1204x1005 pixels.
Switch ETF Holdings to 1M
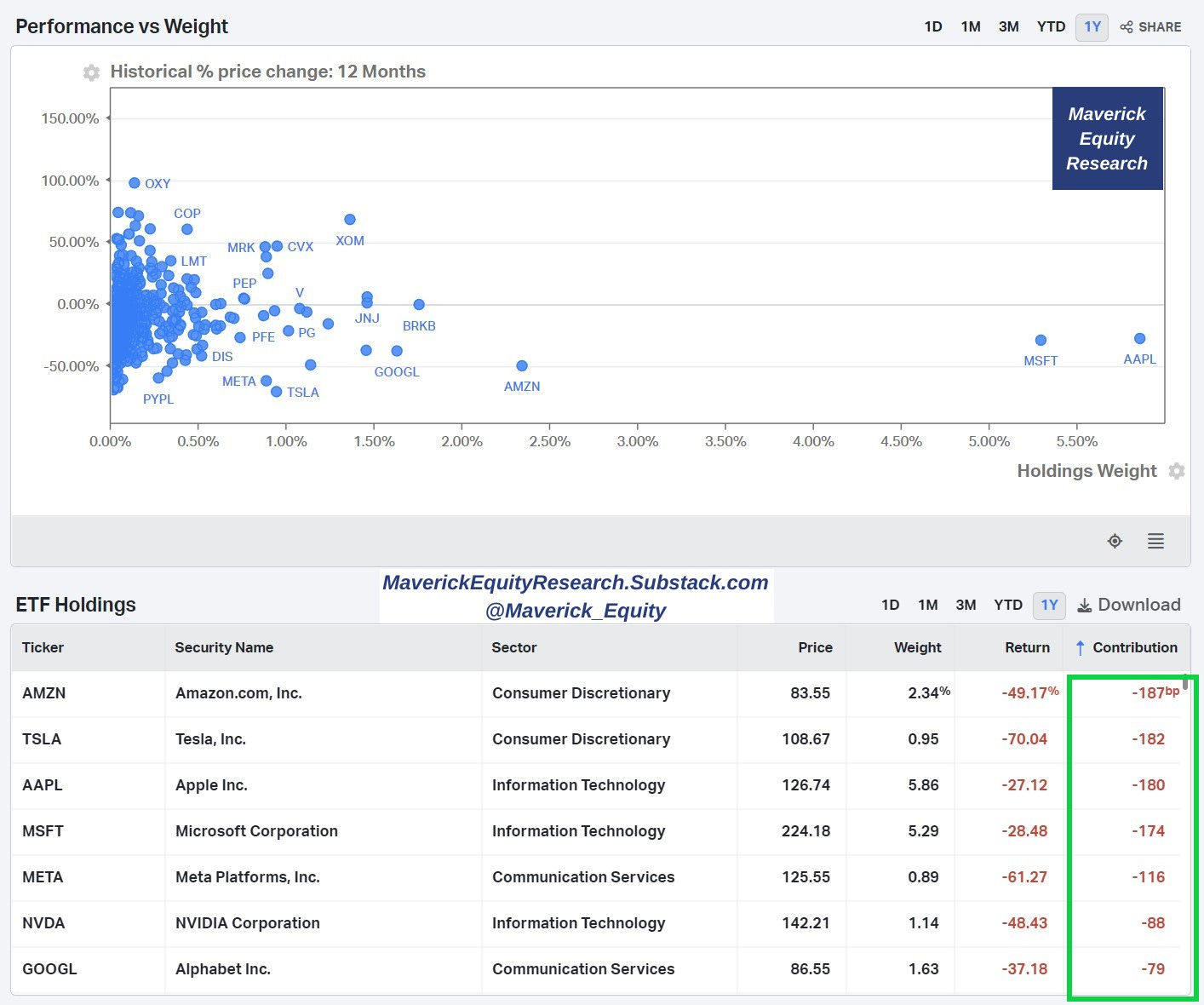point(928,605)
